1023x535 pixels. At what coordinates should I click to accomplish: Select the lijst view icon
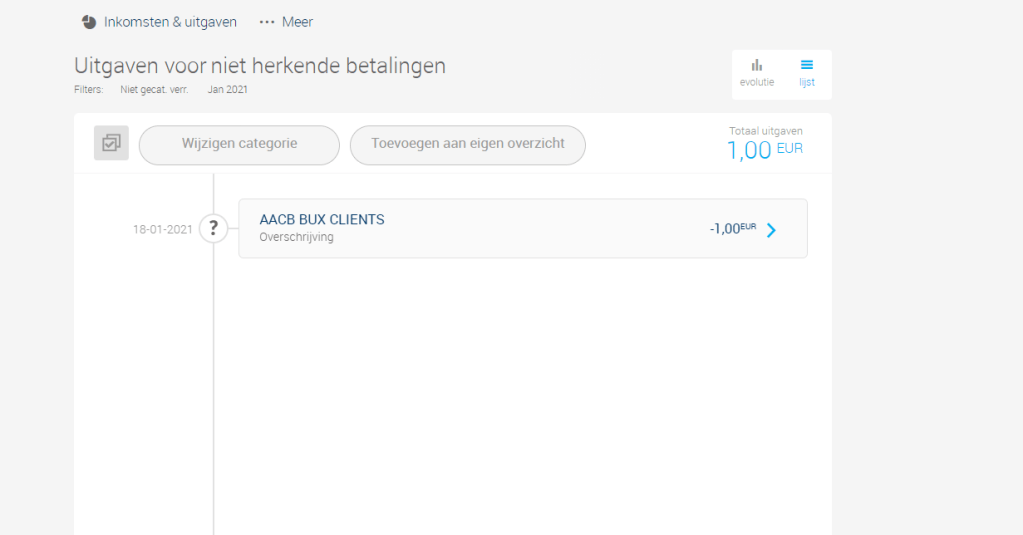click(806, 65)
